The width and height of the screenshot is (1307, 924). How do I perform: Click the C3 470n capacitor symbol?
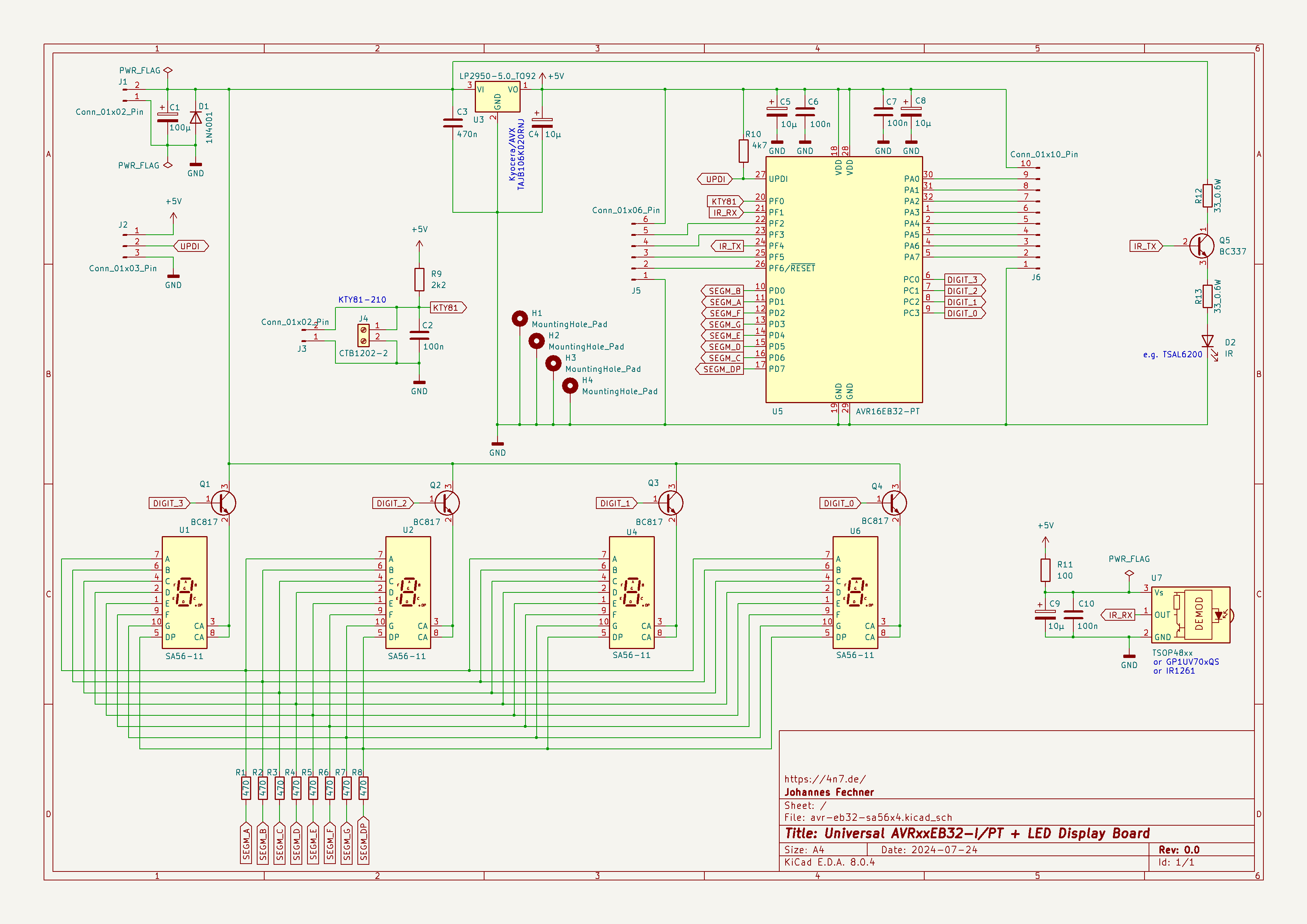pyautogui.click(x=452, y=123)
